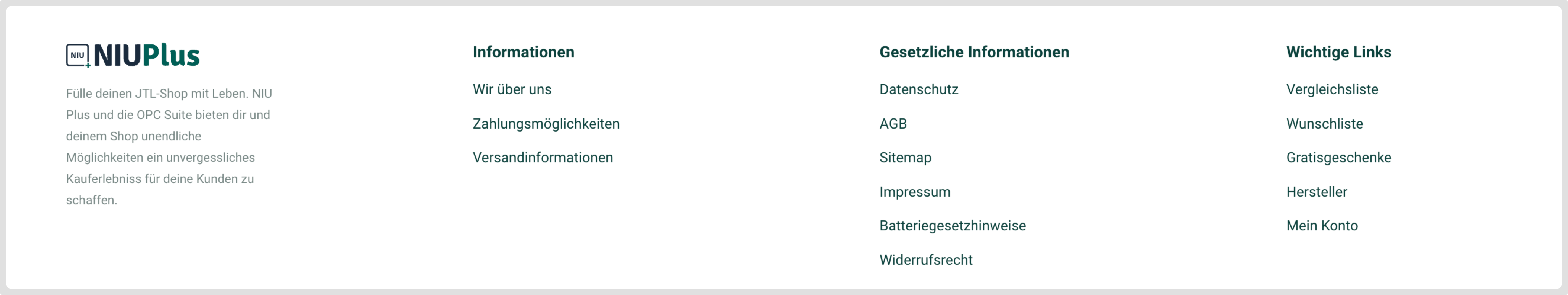
Task: Open Batteriegesetzhinweise link
Action: pos(952,226)
